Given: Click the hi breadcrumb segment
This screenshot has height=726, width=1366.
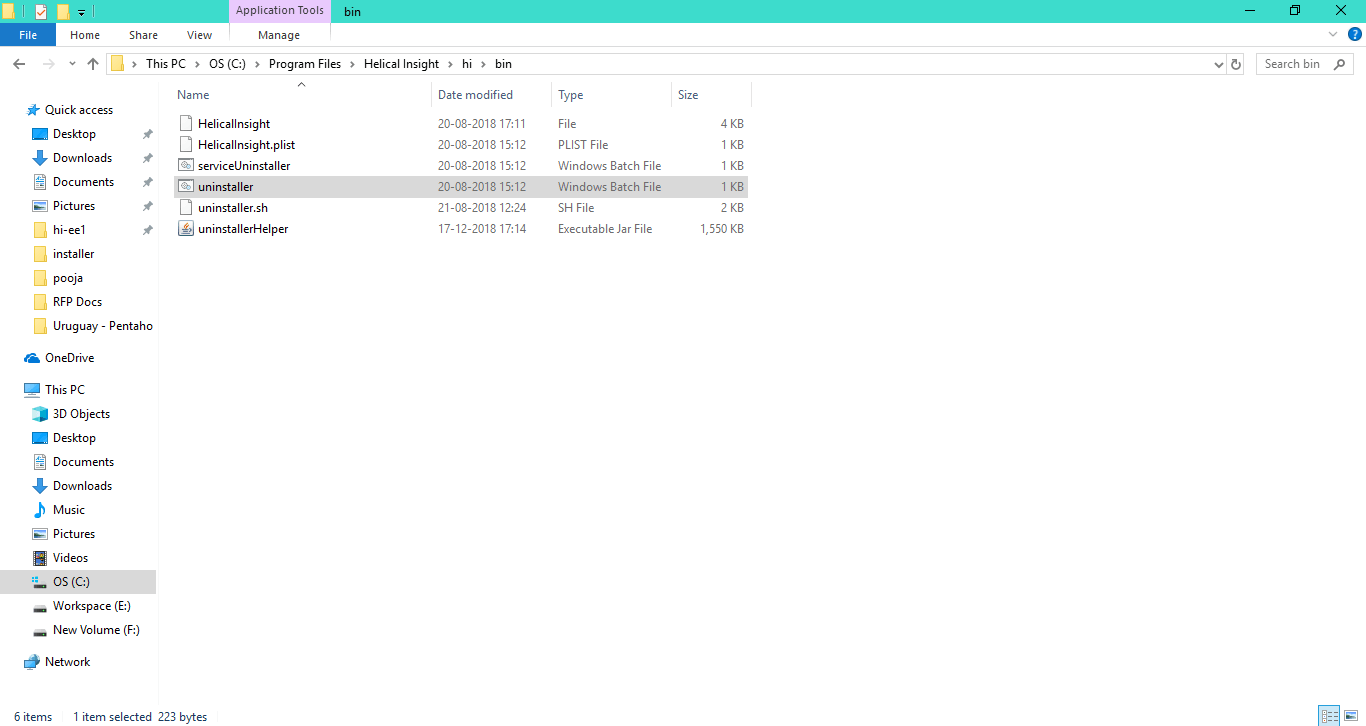Looking at the screenshot, I should click(x=467, y=64).
